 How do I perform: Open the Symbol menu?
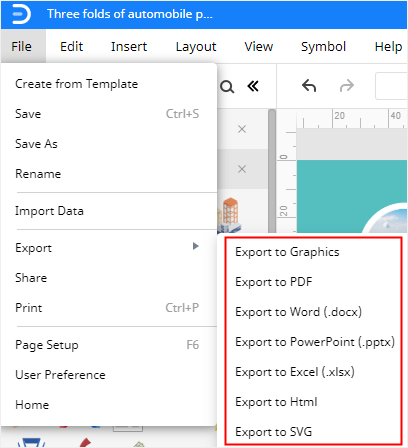[x=323, y=47]
